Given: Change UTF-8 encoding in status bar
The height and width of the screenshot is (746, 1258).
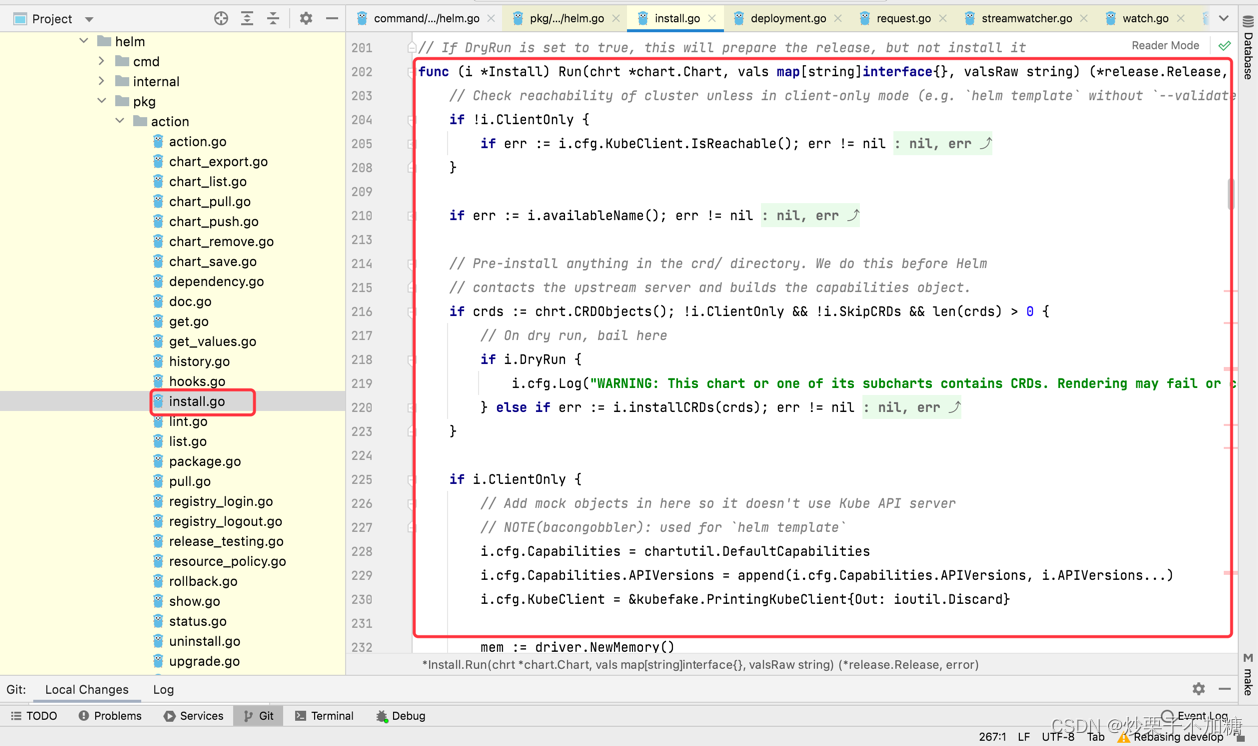Looking at the screenshot, I should 1058,737.
